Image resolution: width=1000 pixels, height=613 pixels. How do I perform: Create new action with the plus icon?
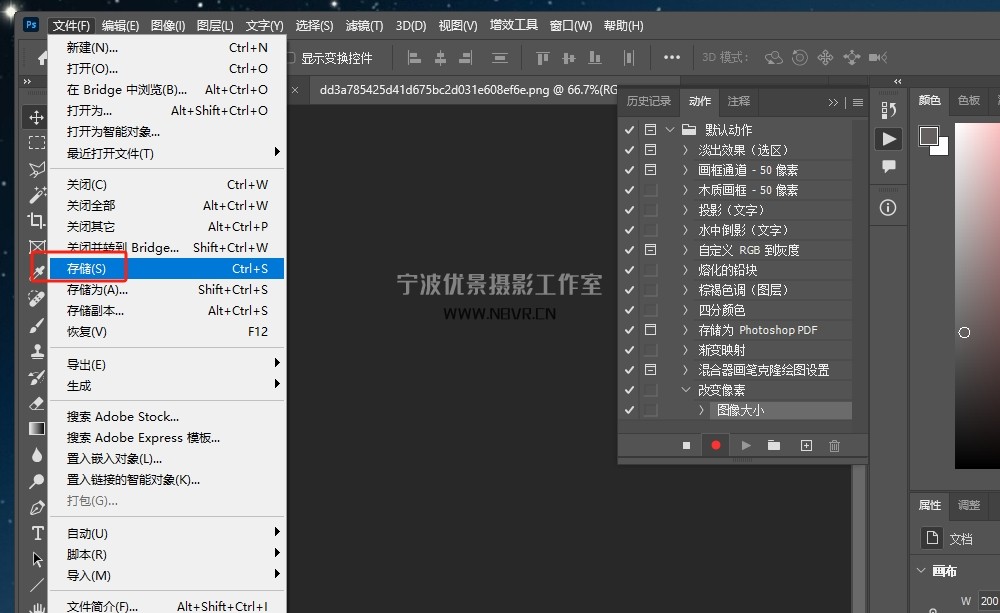[806, 446]
